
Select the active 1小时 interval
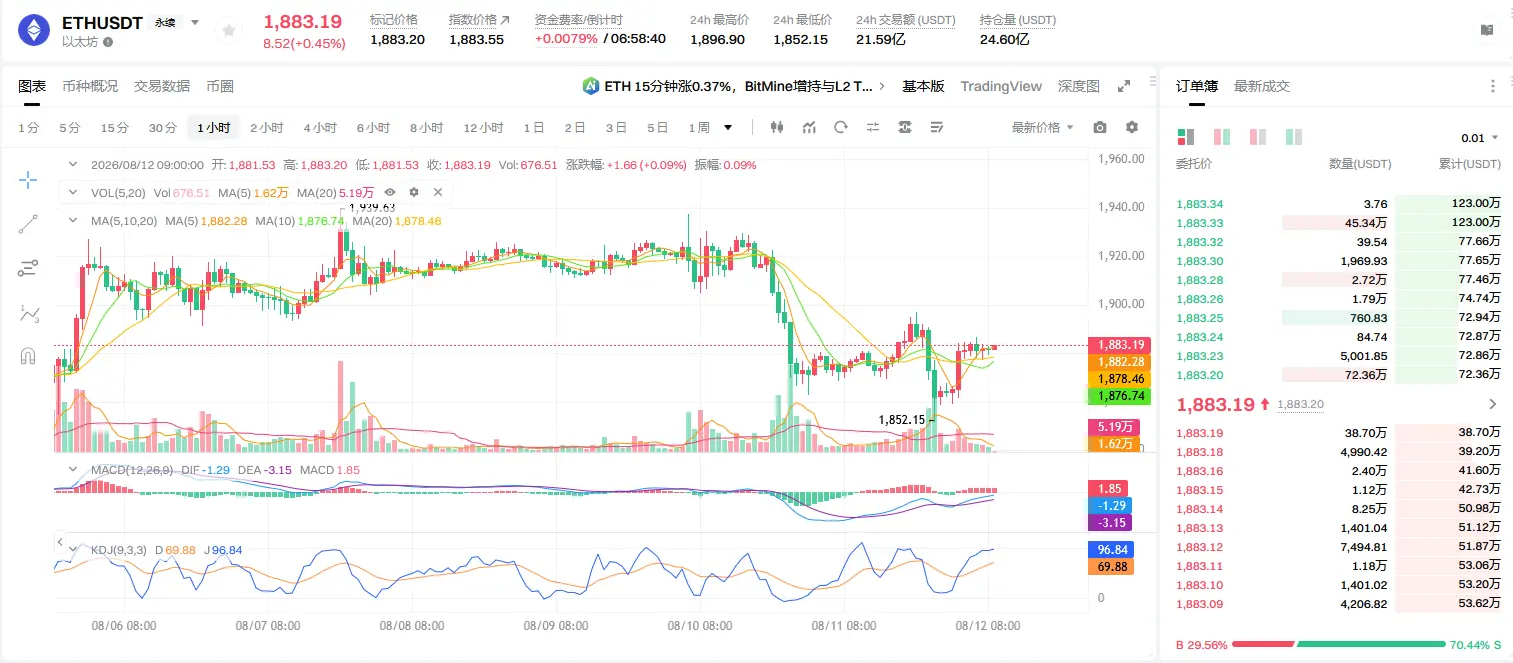pyautogui.click(x=214, y=128)
